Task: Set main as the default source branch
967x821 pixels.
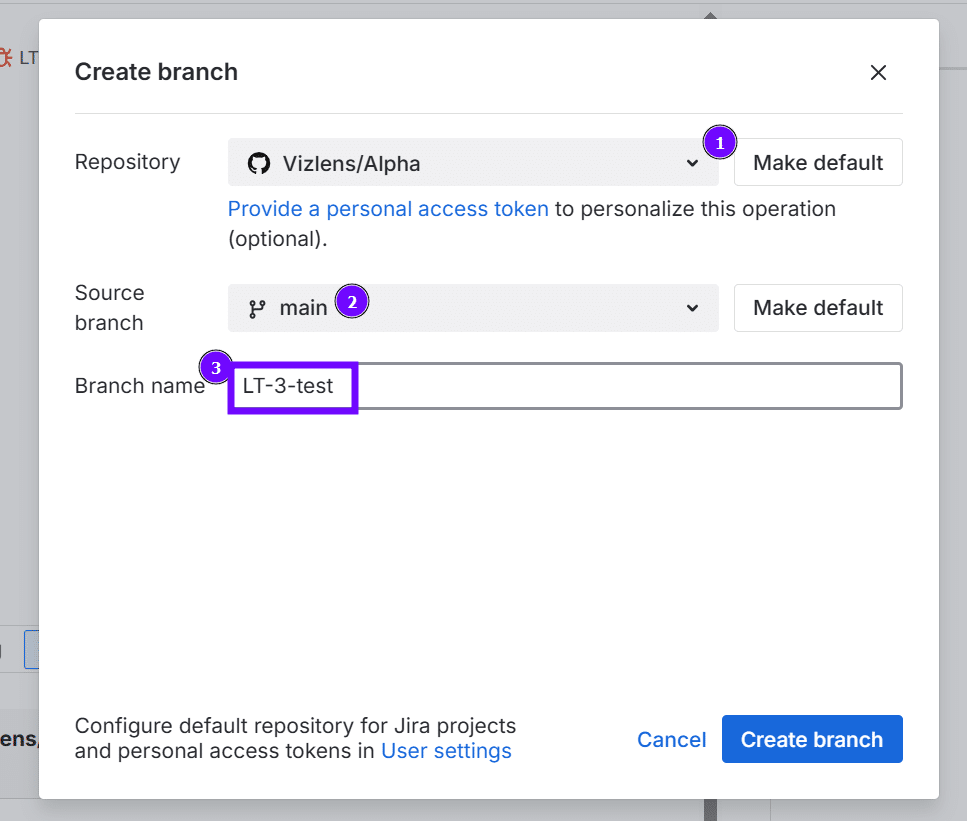Action: [817, 308]
